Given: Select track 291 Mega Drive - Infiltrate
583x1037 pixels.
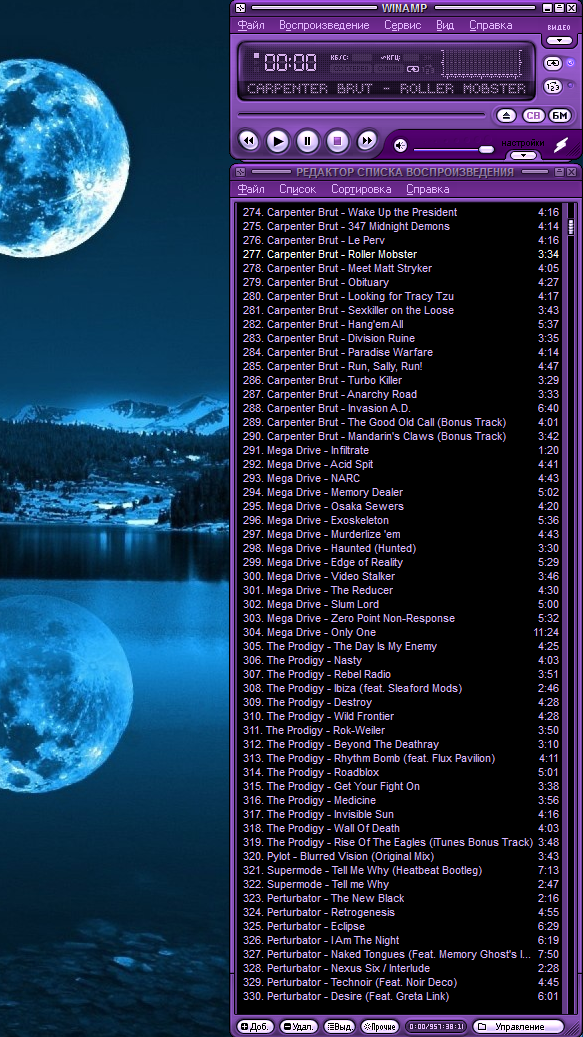Looking at the screenshot, I should tap(401, 450).
